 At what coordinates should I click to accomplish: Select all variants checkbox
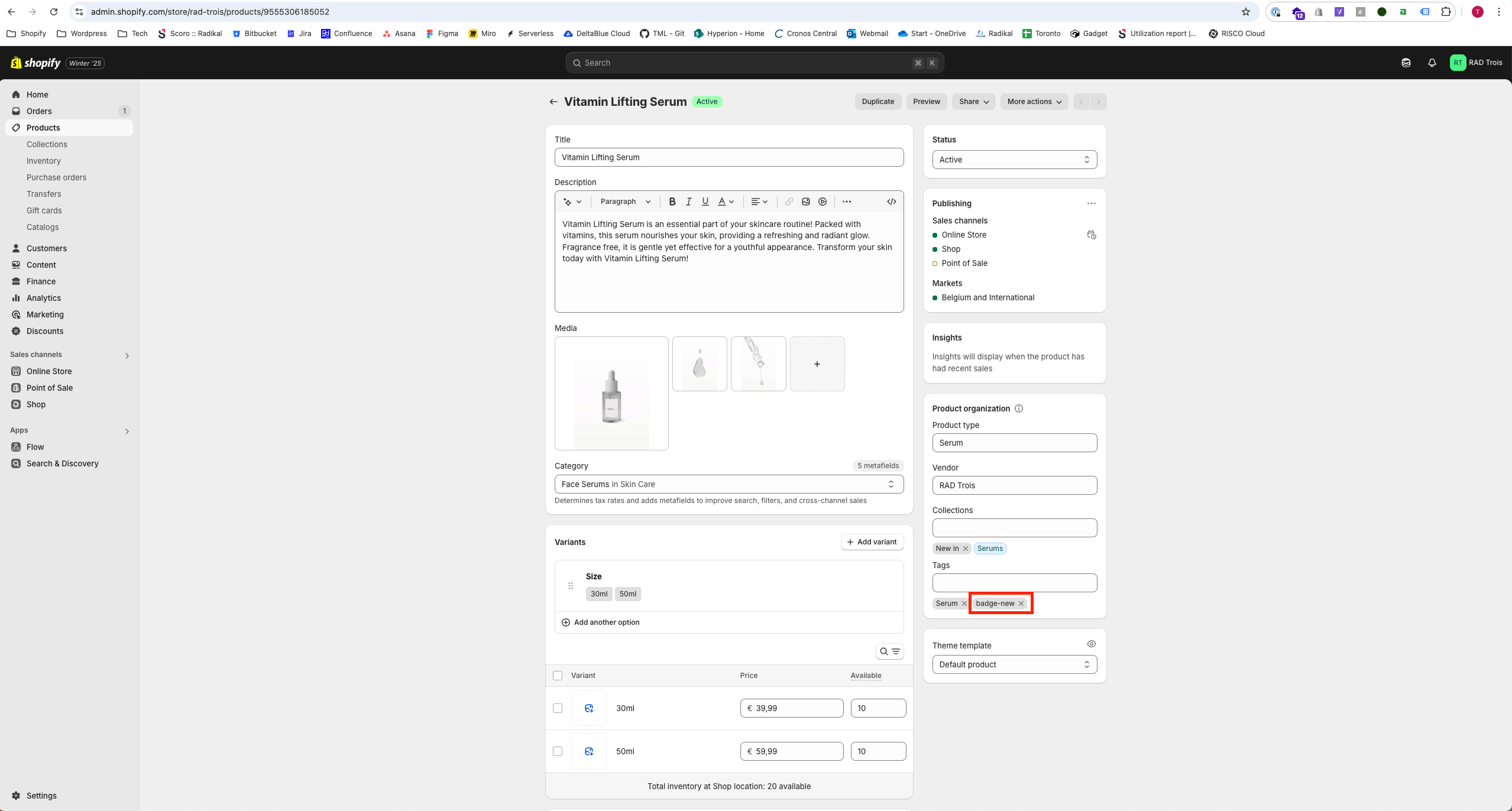[x=558, y=676]
